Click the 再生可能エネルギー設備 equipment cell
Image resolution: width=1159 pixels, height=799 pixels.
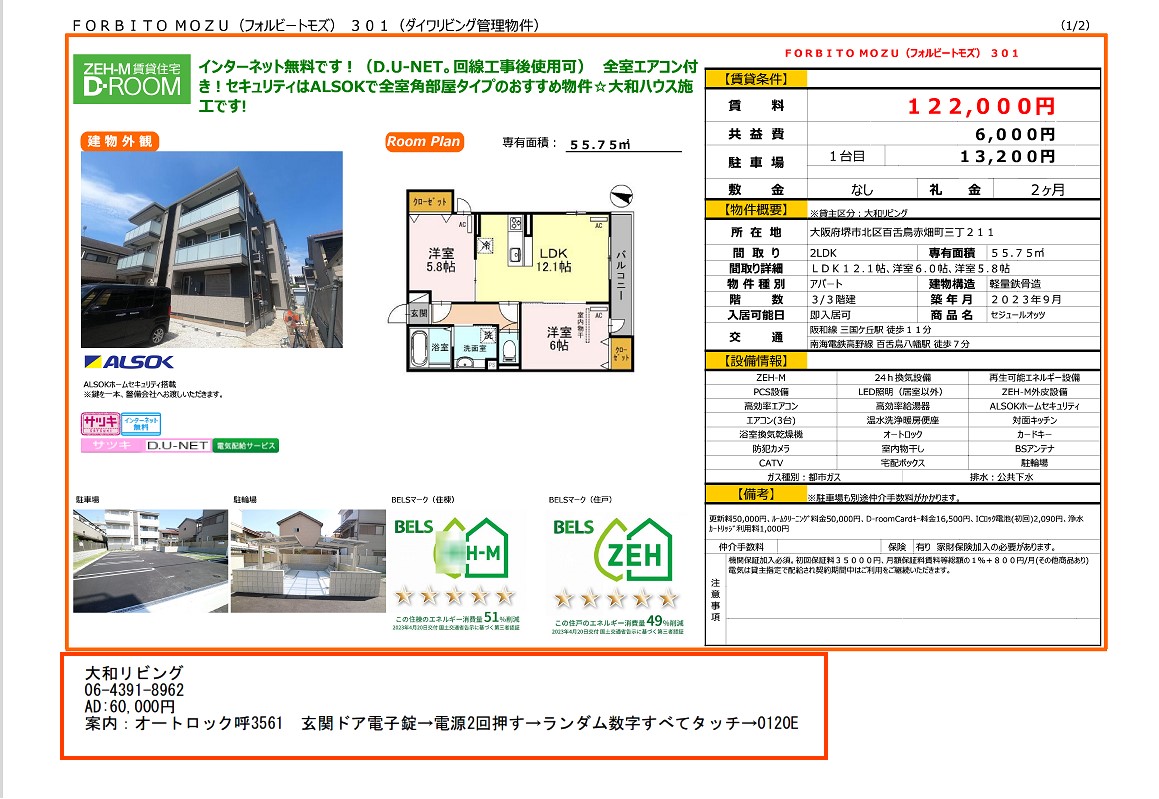click(1034, 378)
